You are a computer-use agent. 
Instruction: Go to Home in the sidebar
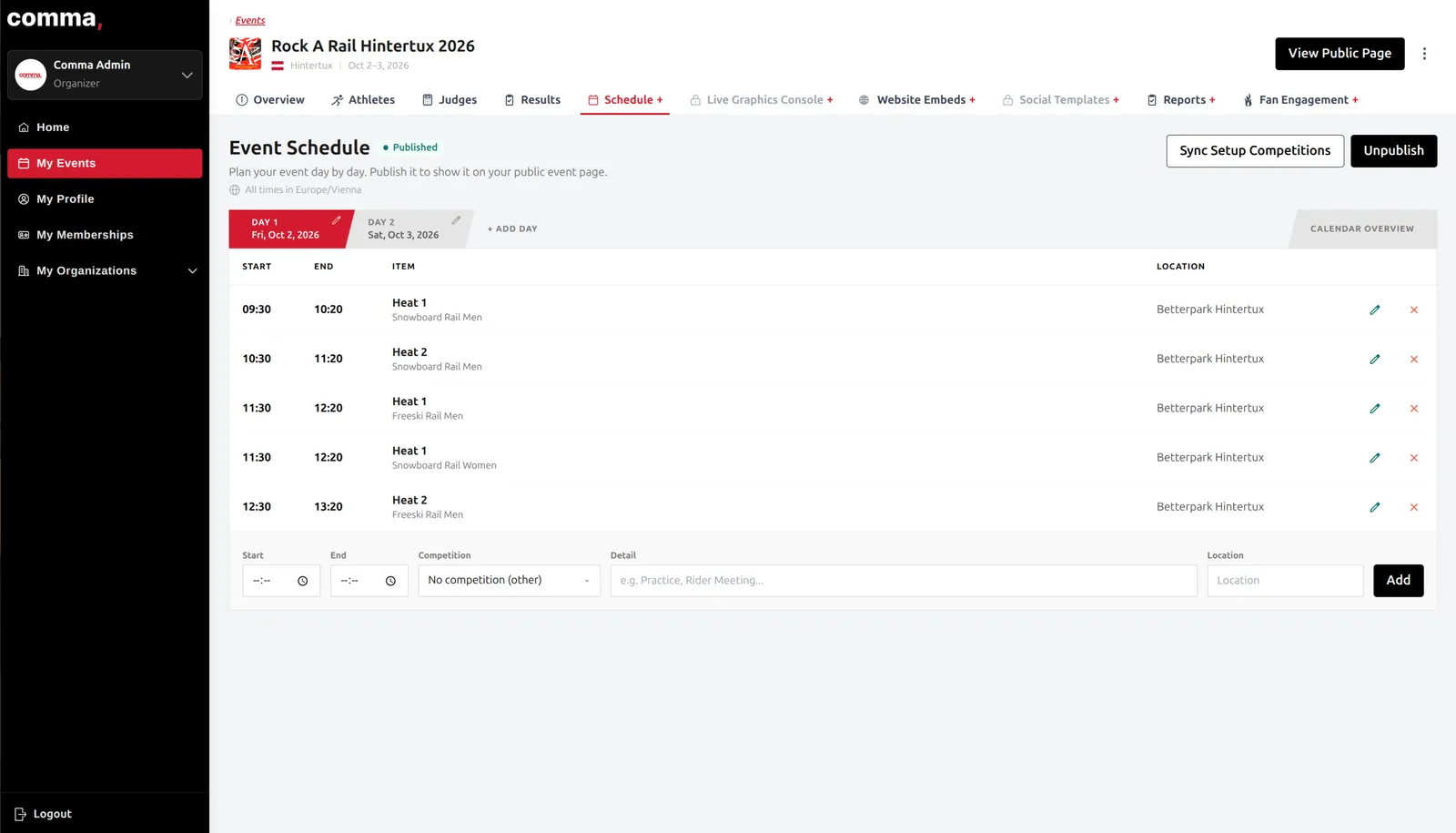105,127
